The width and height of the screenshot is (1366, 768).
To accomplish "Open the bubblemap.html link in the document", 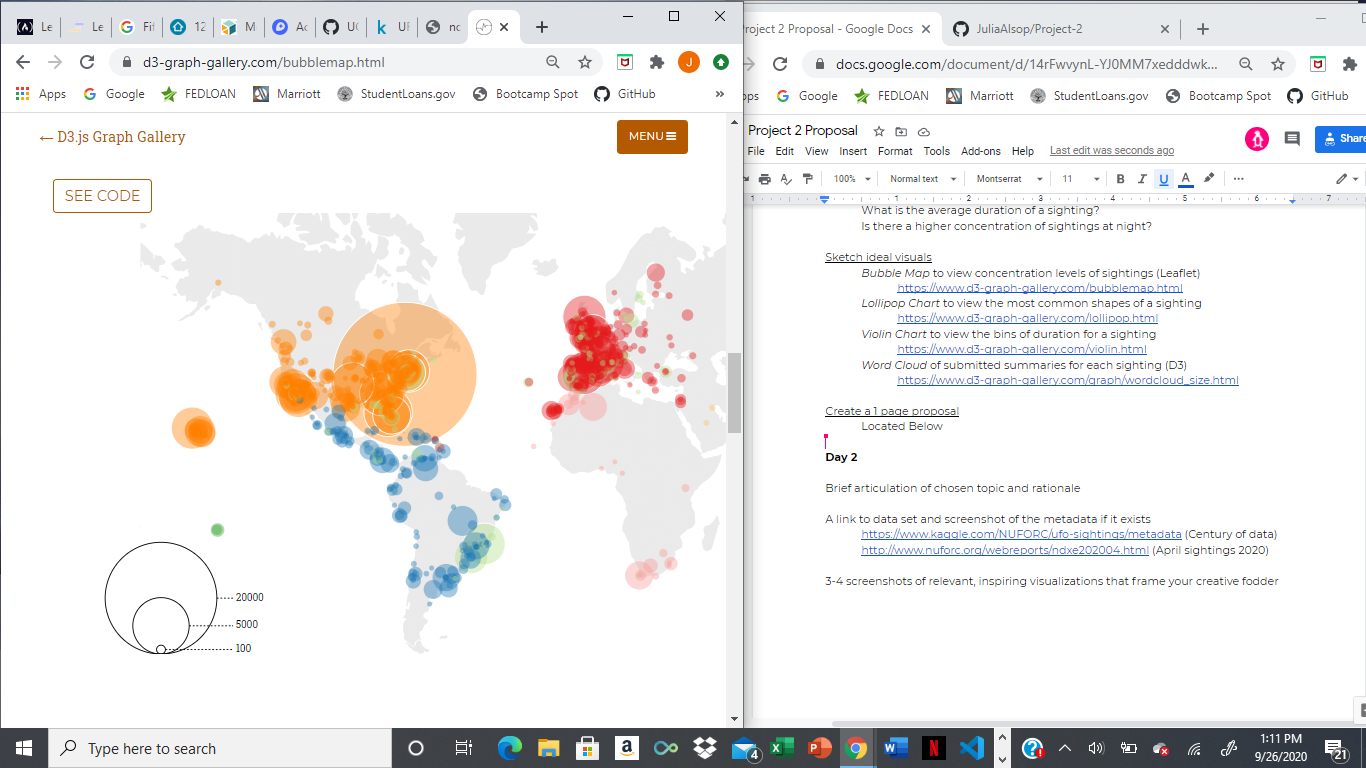I will point(1040,288).
